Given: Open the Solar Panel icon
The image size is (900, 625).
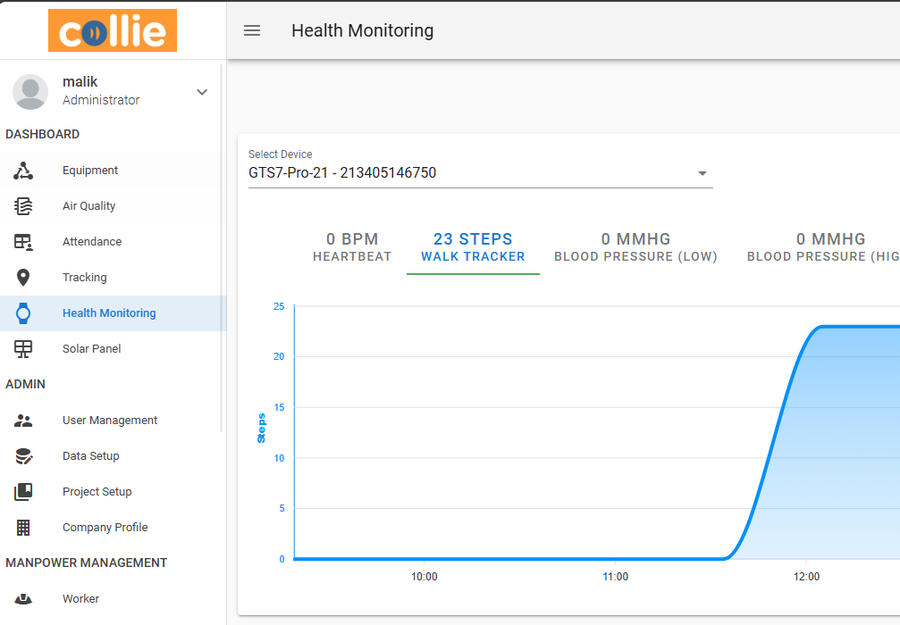Looking at the screenshot, I should (x=23, y=349).
